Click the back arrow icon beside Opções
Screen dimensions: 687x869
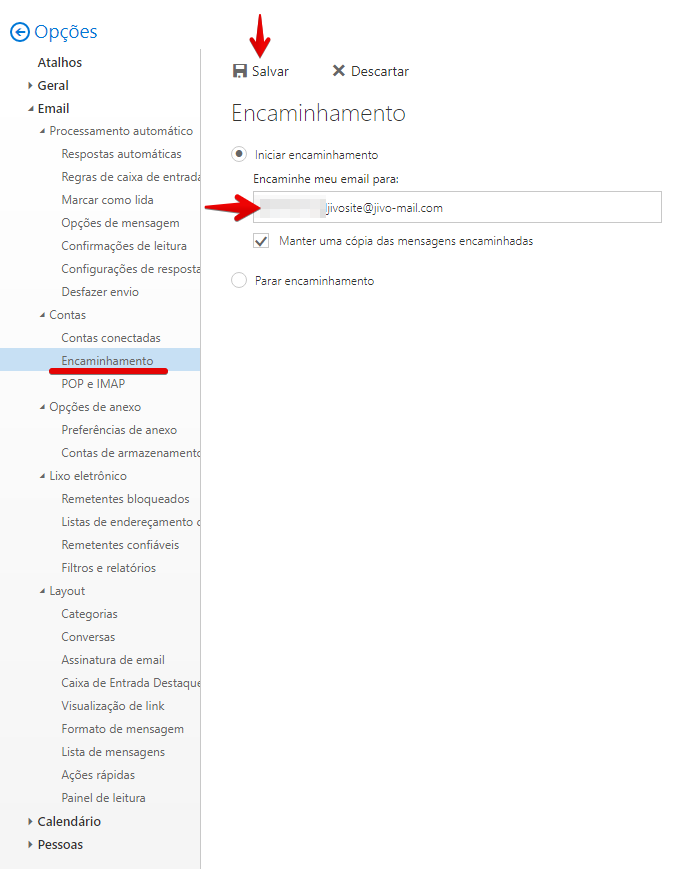click(19, 32)
